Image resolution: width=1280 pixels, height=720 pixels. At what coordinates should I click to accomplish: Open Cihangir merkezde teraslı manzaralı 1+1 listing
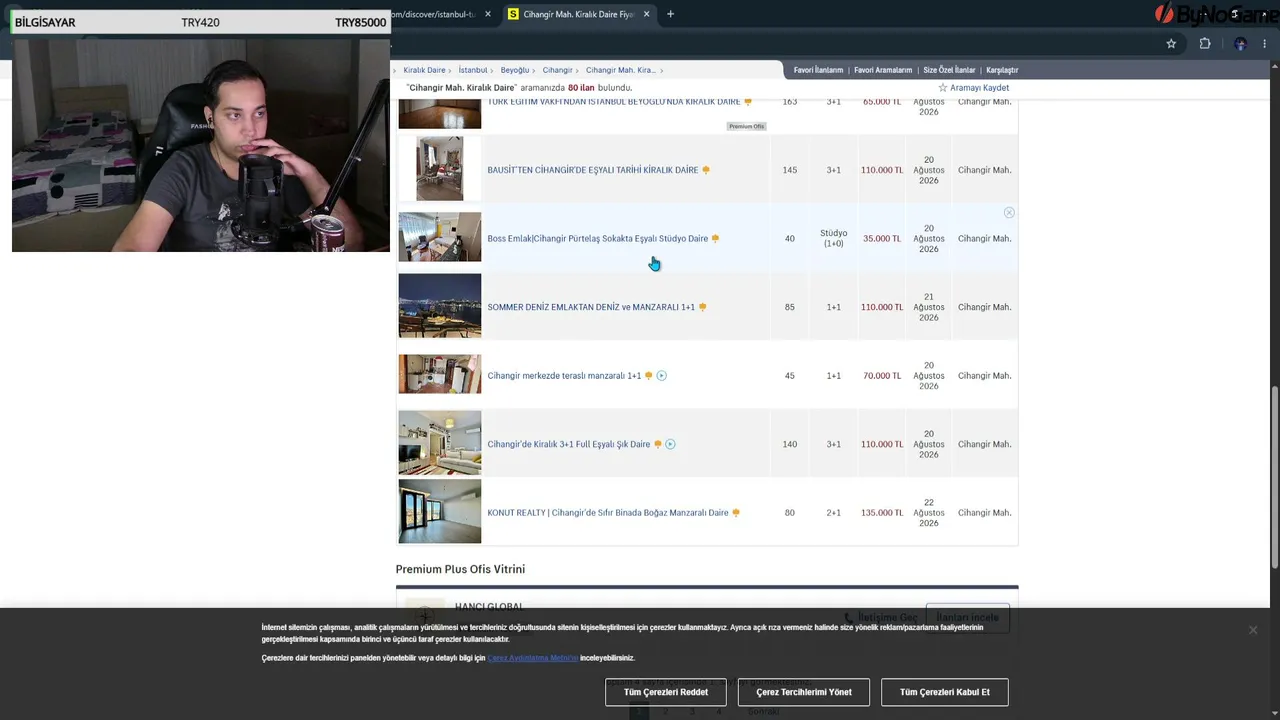pyautogui.click(x=564, y=376)
